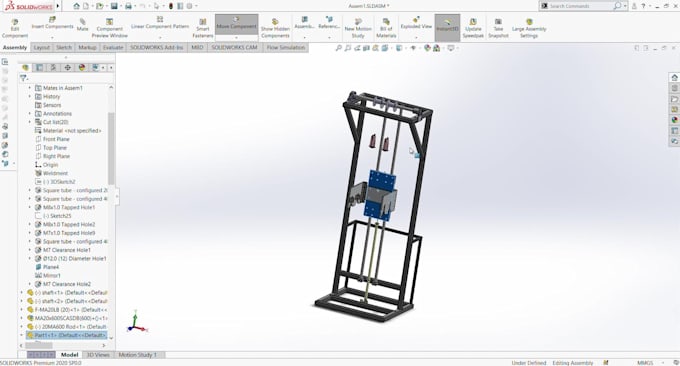Open Large Assembly Settings
Image resolution: width=680 pixels, height=366 pixels.
[x=529, y=28]
